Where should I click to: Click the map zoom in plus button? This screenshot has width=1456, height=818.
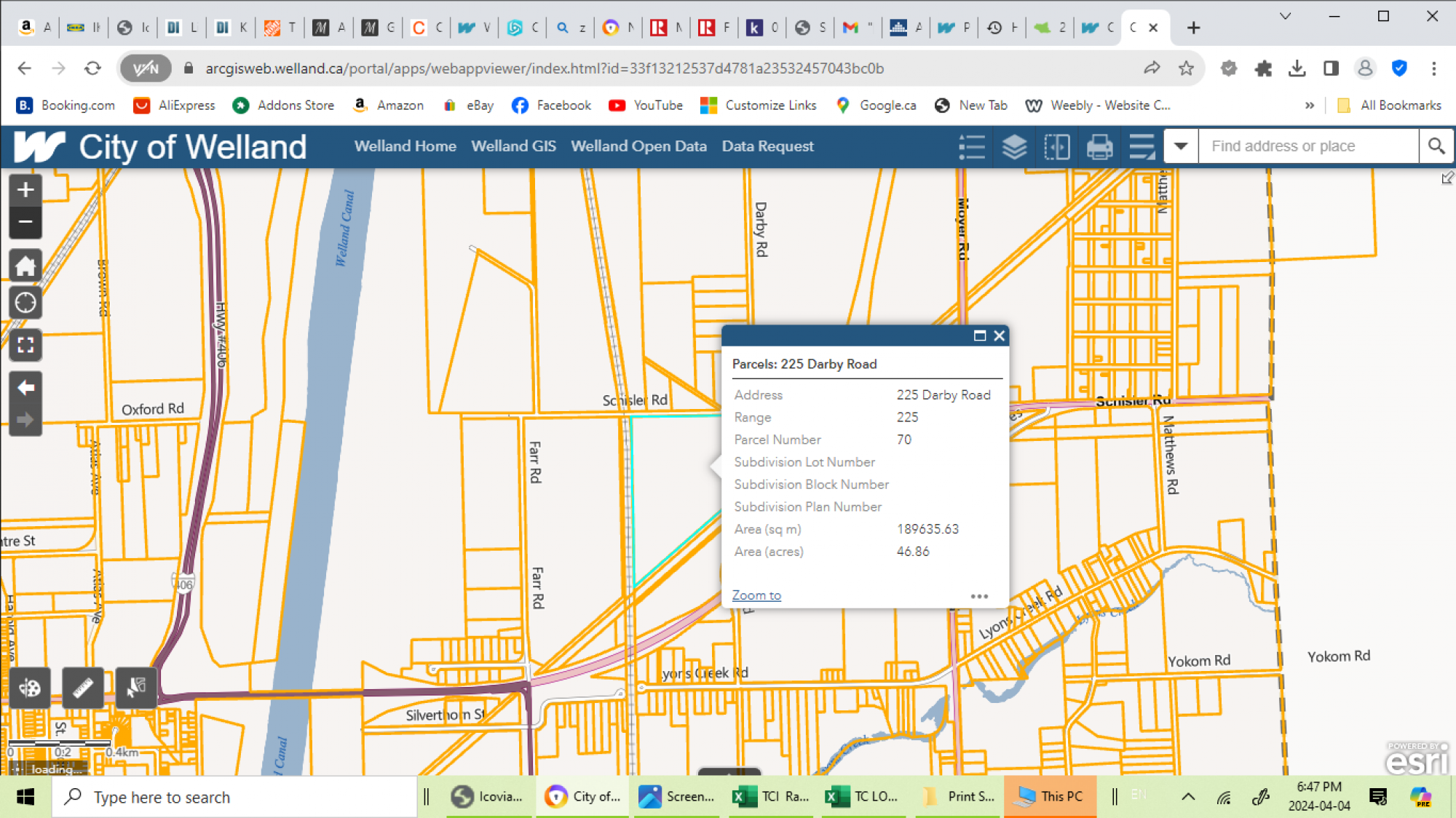point(25,191)
